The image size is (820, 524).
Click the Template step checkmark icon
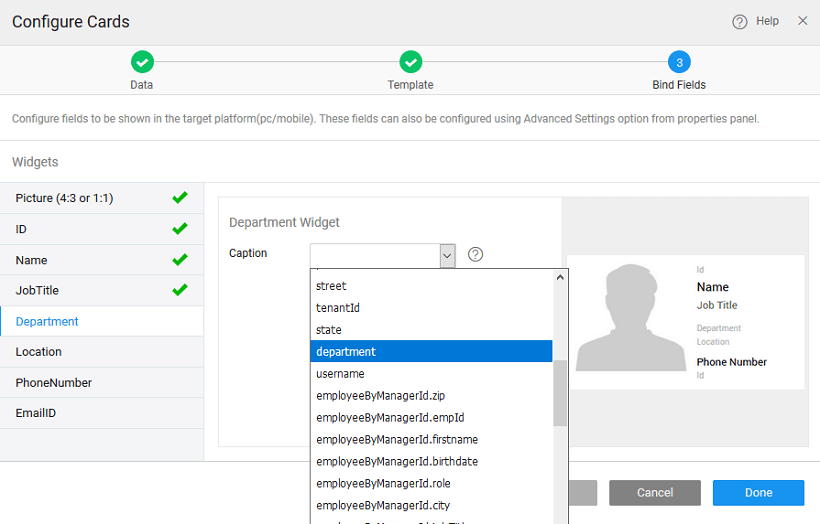[x=410, y=62]
